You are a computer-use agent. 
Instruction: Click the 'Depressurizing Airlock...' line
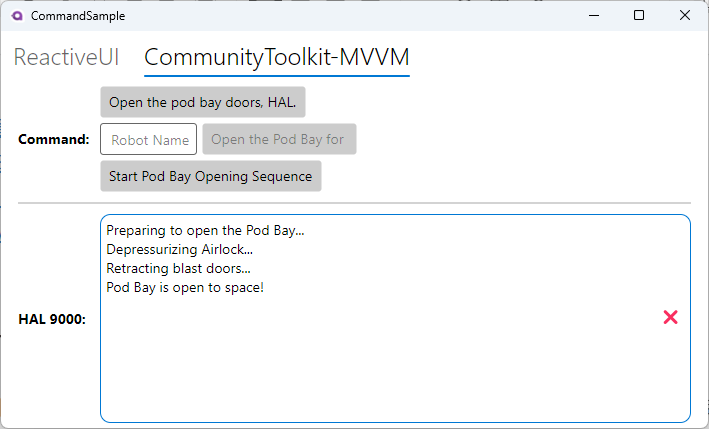click(x=180, y=250)
